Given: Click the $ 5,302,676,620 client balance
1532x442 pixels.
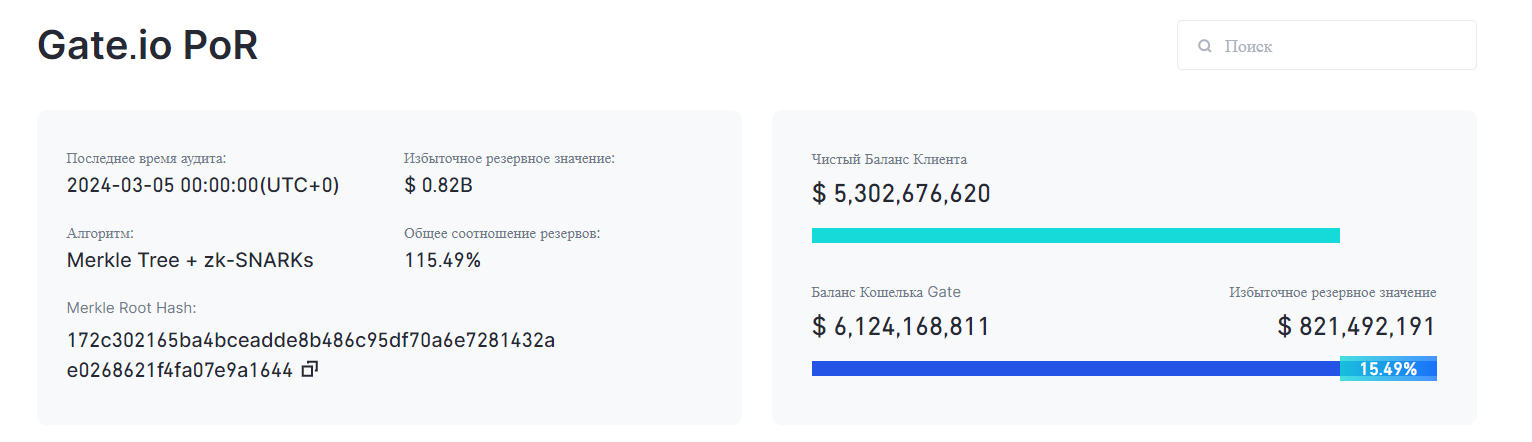Looking at the screenshot, I should [x=901, y=193].
